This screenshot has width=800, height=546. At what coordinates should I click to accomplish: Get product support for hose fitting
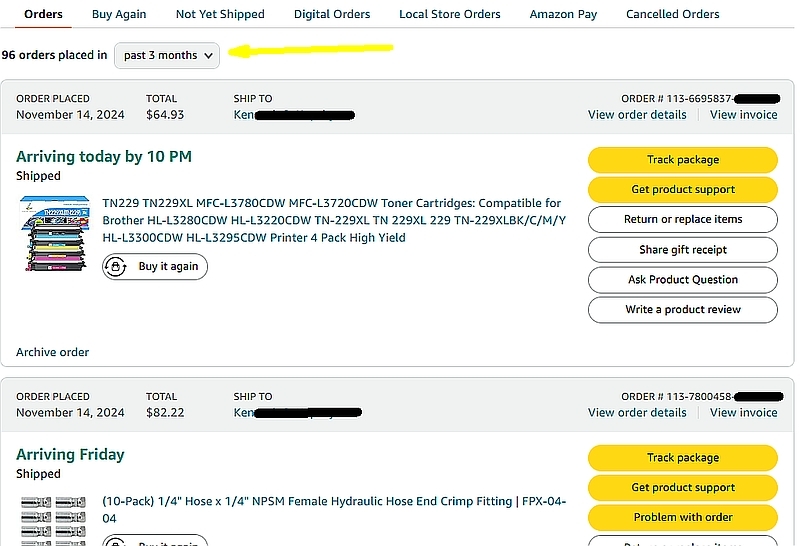tap(683, 487)
